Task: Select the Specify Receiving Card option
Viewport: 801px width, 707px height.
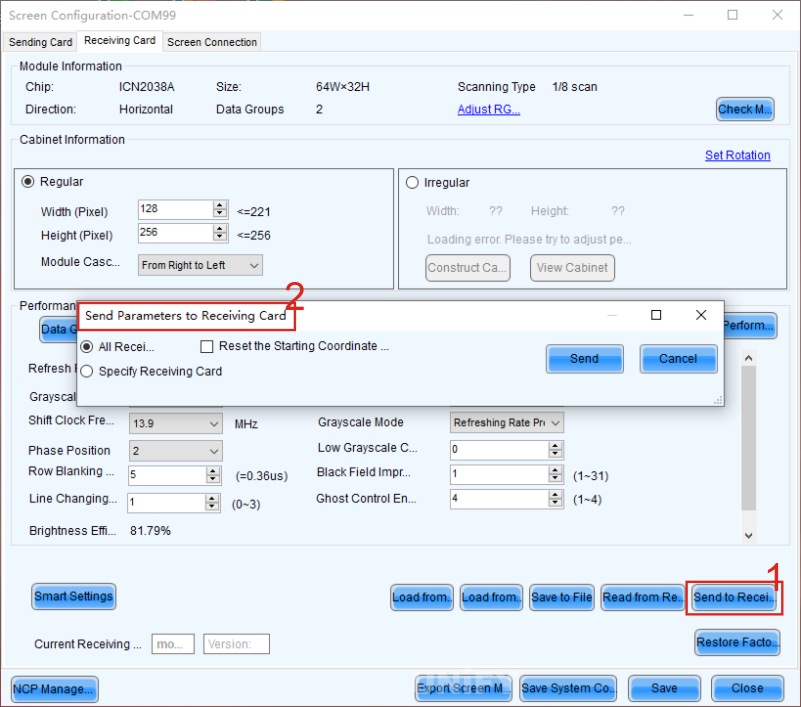Action: coord(87,371)
